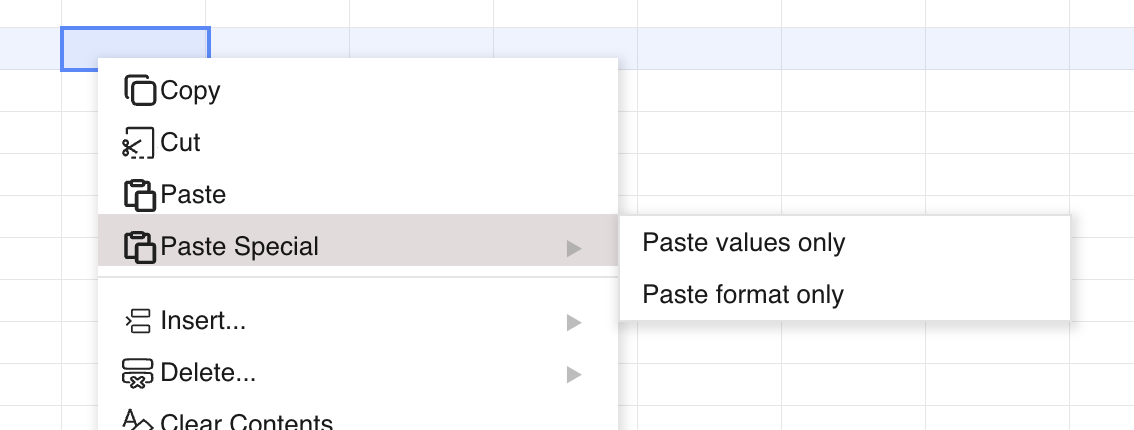Expand the Paste Special submenu arrow
1134x430 pixels.
[573, 247]
